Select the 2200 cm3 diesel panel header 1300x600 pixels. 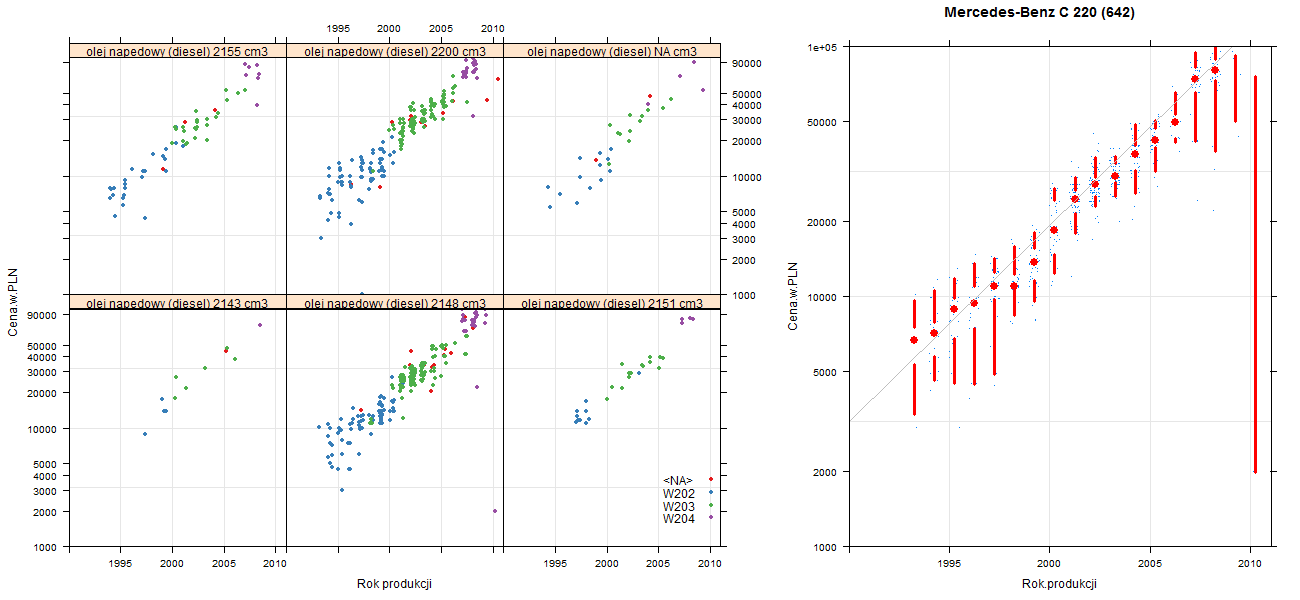pos(395,51)
